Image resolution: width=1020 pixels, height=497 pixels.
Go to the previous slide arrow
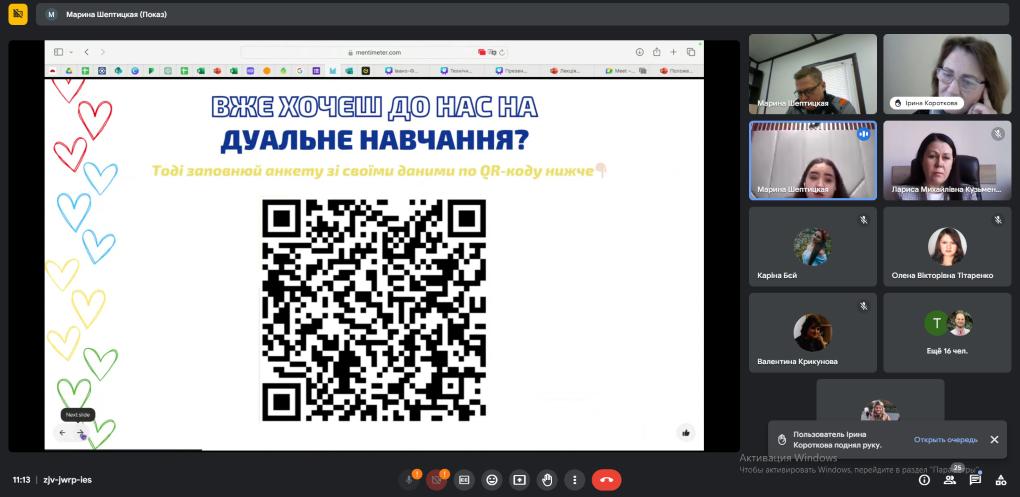click(x=62, y=433)
